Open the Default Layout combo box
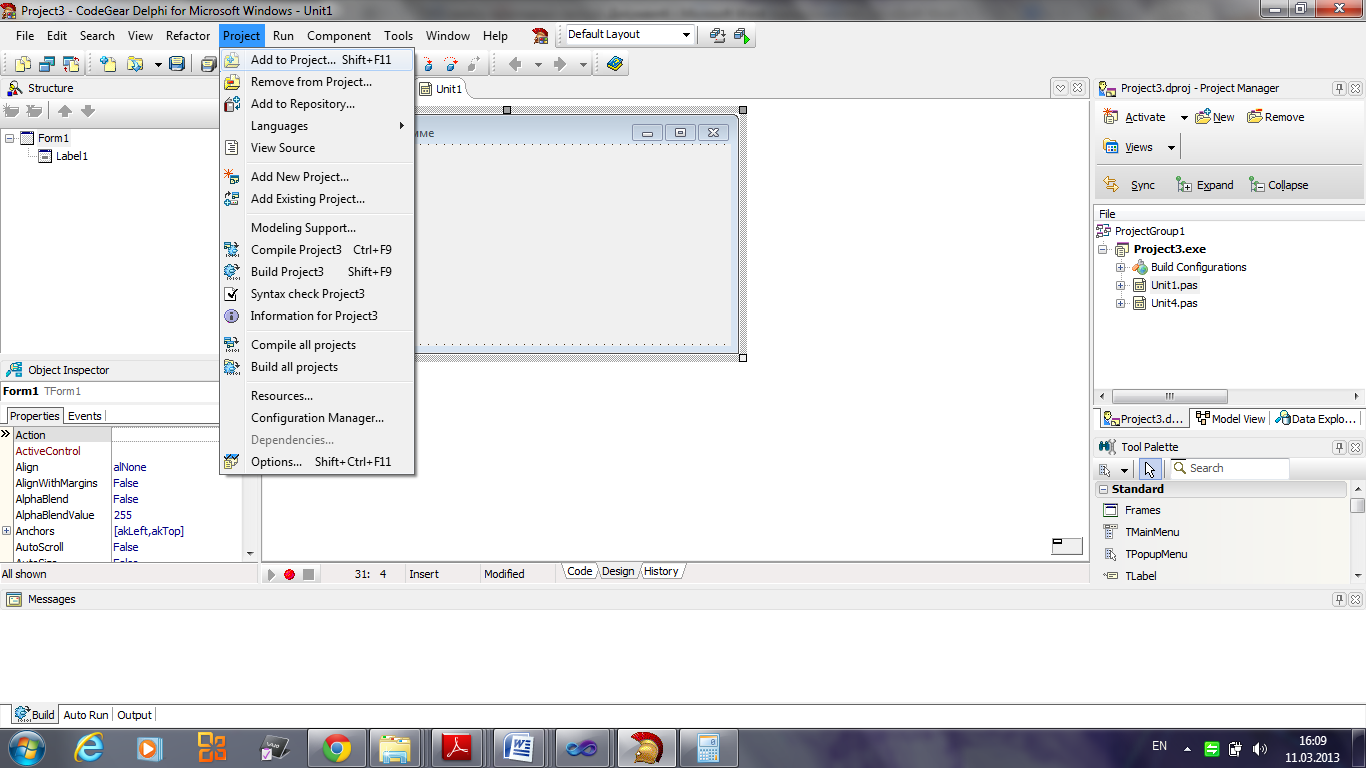1366x768 pixels. click(x=629, y=35)
